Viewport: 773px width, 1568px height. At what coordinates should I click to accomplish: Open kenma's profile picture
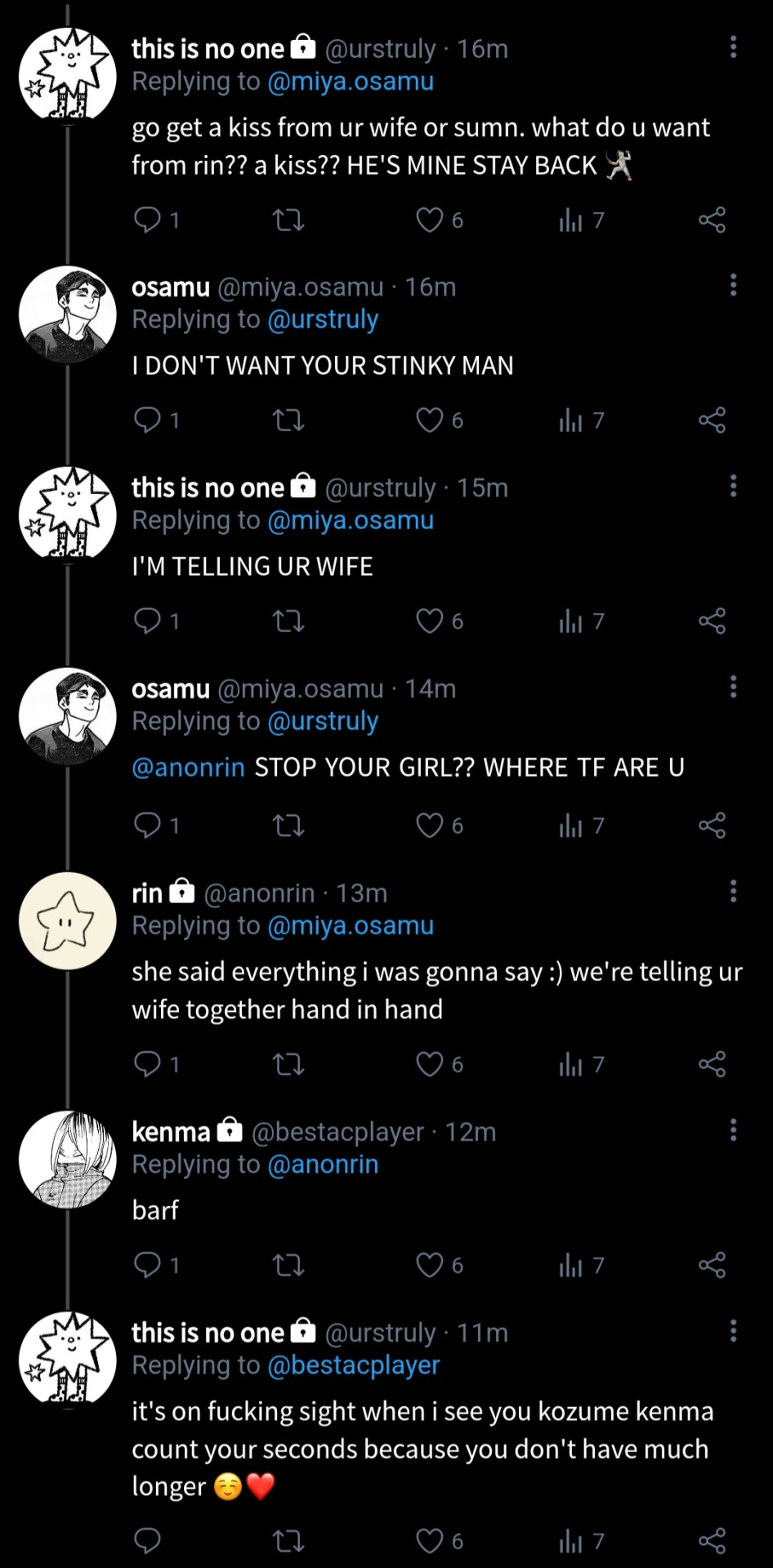pyautogui.click(x=68, y=1159)
